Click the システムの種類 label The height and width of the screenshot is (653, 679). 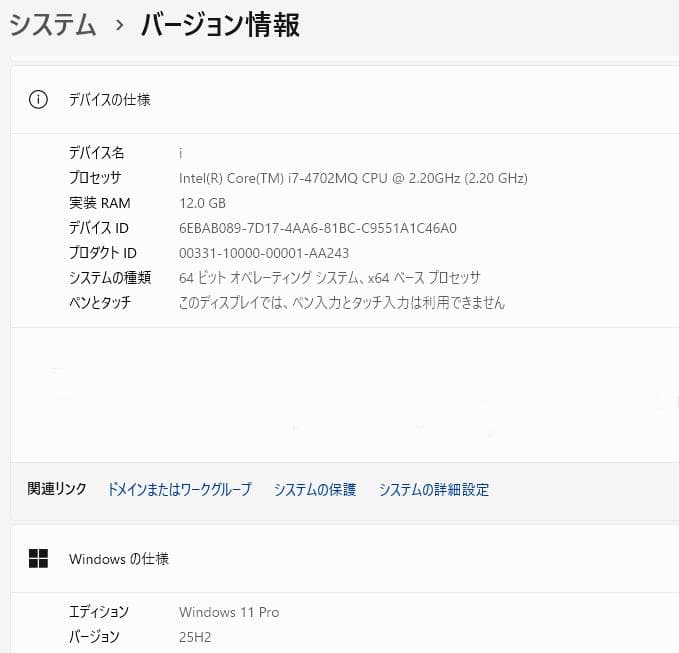coord(110,278)
